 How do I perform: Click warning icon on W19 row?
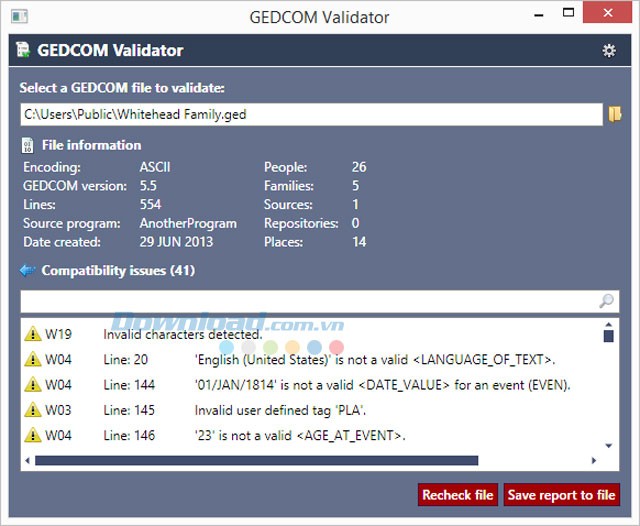coord(33,334)
